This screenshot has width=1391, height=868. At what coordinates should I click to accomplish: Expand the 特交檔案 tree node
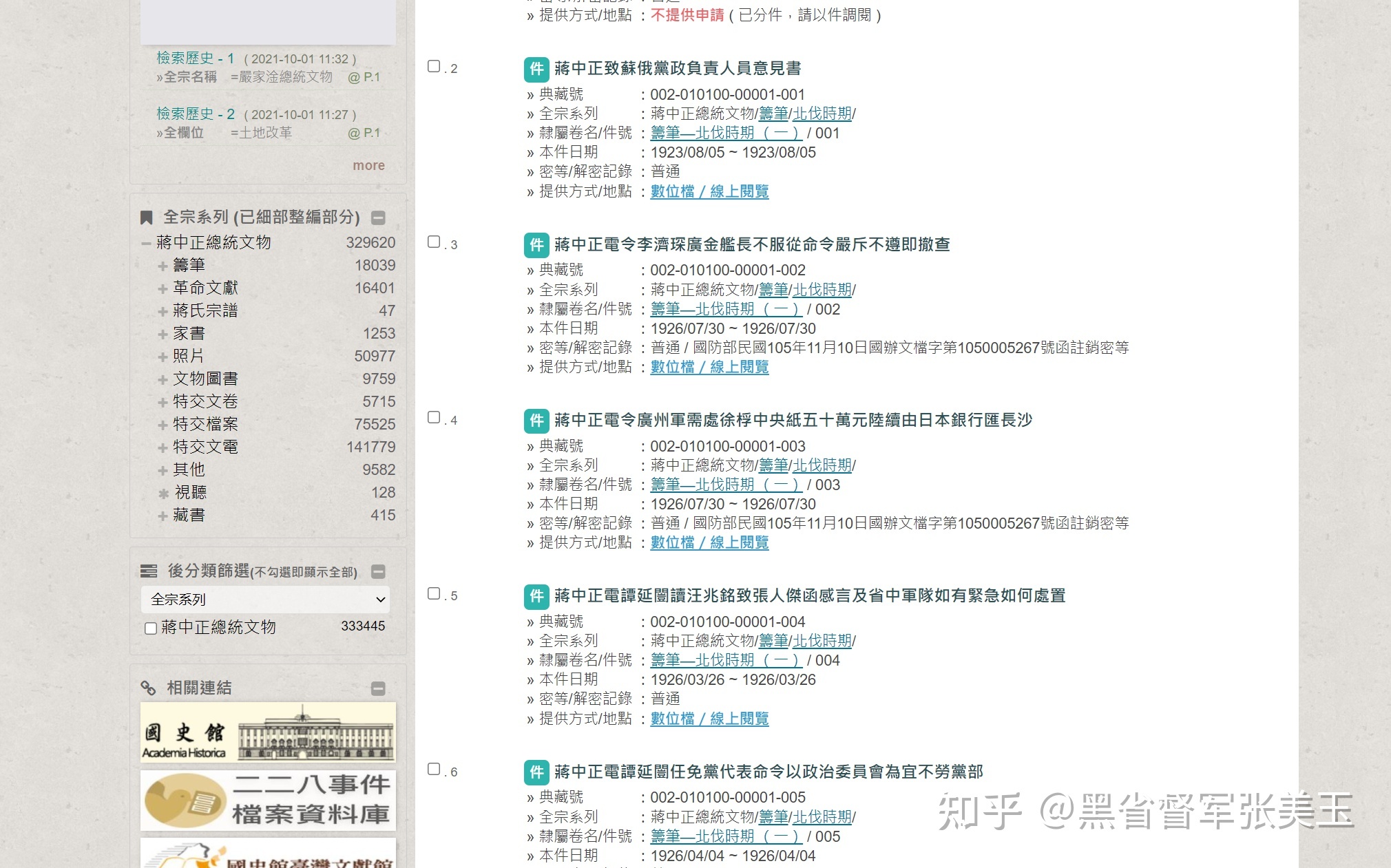click(163, 425)
